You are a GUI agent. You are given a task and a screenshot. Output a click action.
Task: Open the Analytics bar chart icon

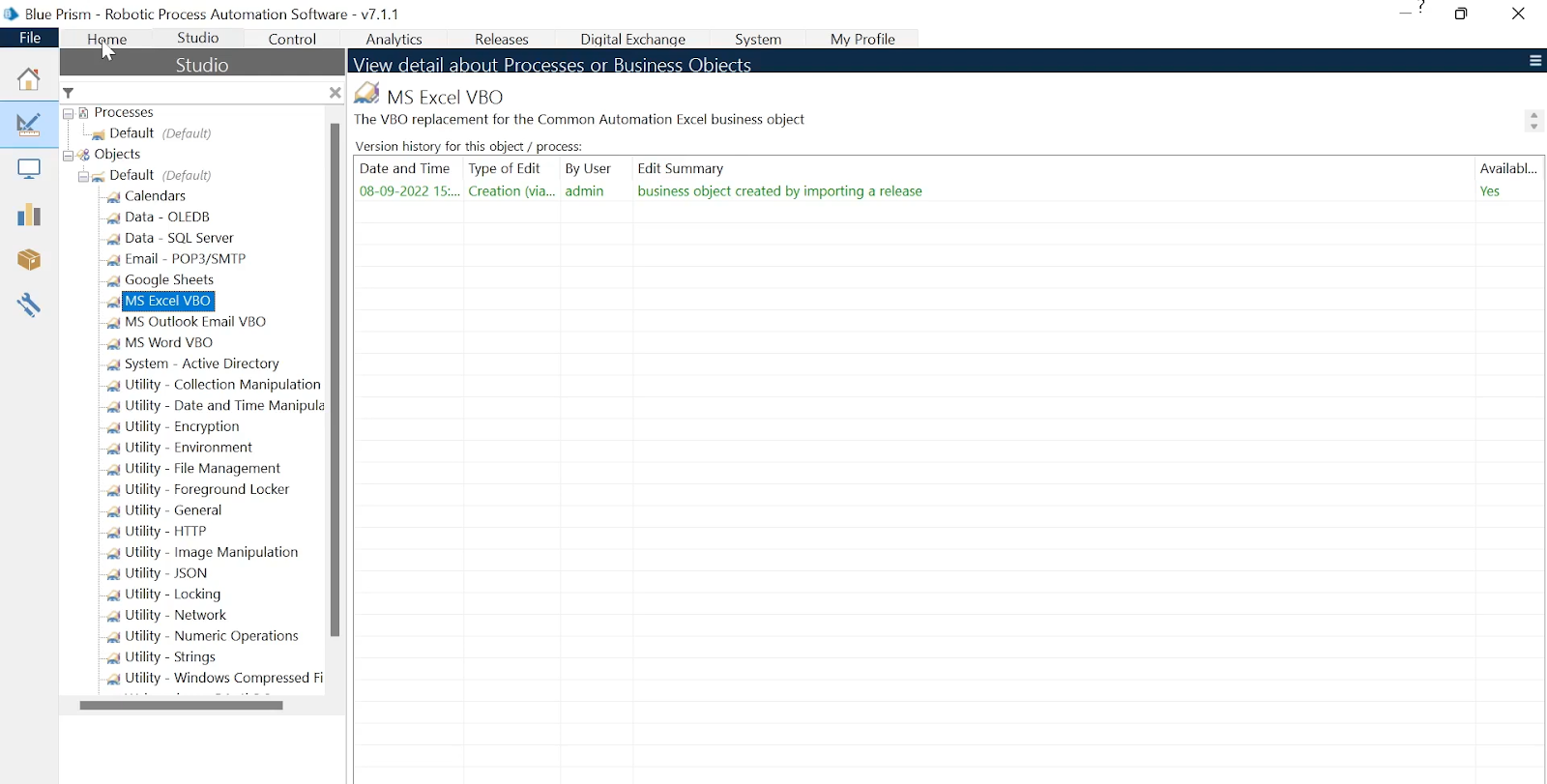click(x=29, y=214)
